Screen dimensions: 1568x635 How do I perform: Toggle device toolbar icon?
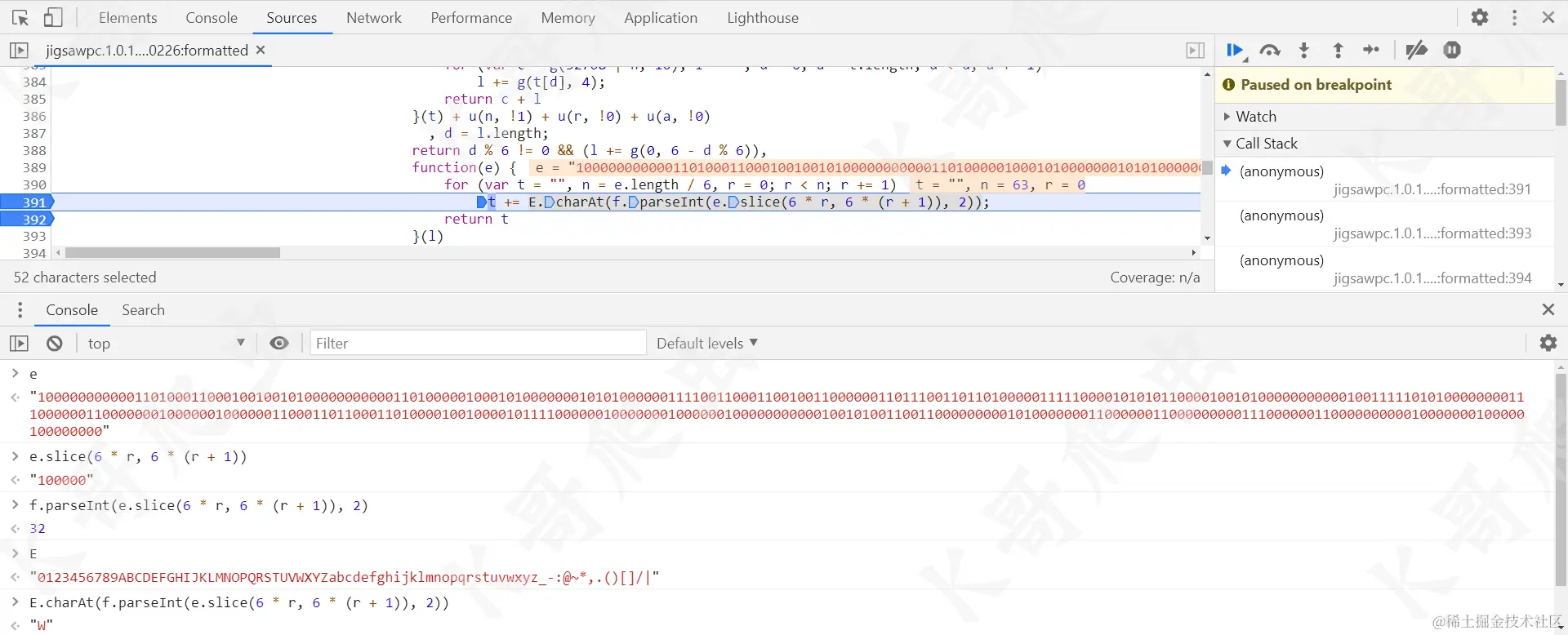pos(53,17)
